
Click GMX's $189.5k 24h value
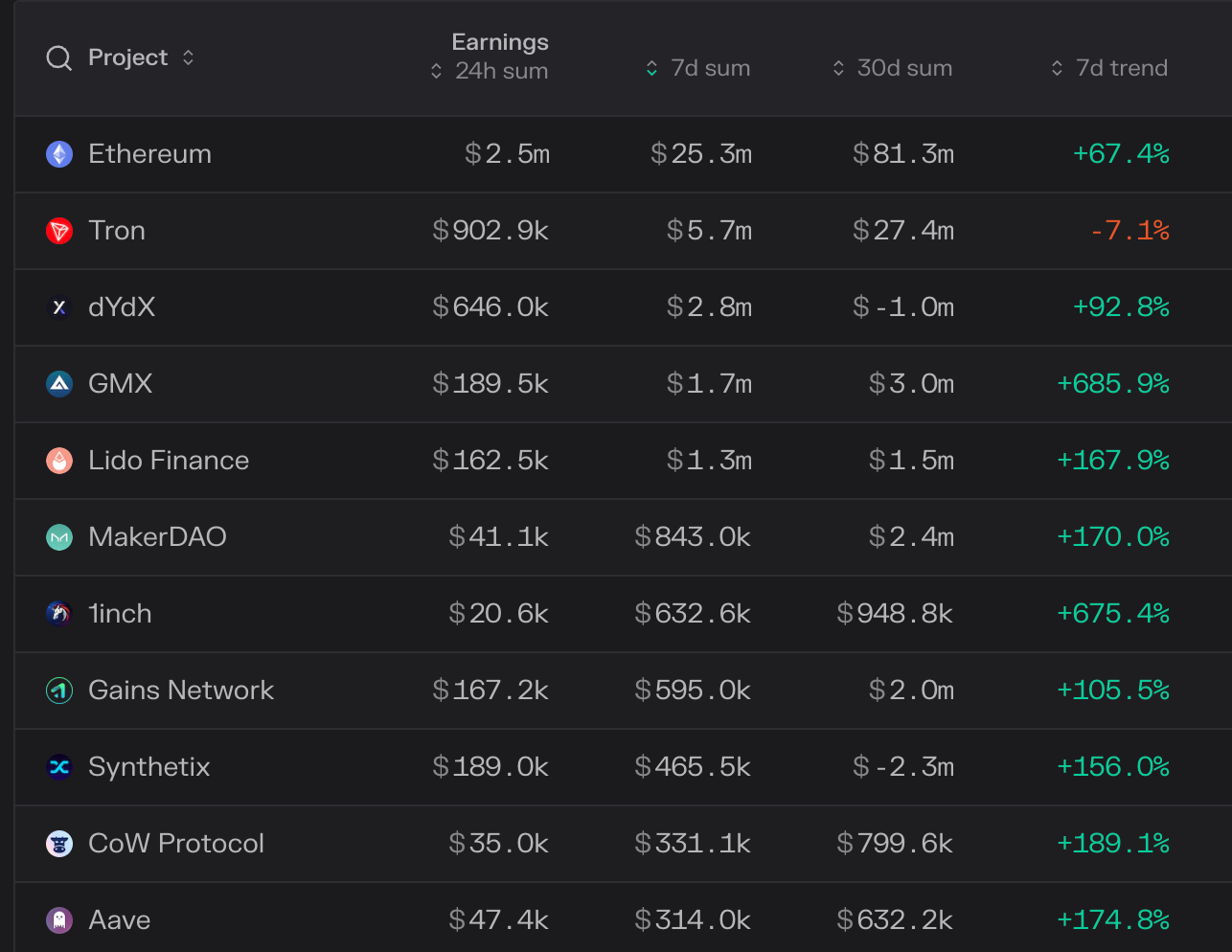[x=491, y=384]
